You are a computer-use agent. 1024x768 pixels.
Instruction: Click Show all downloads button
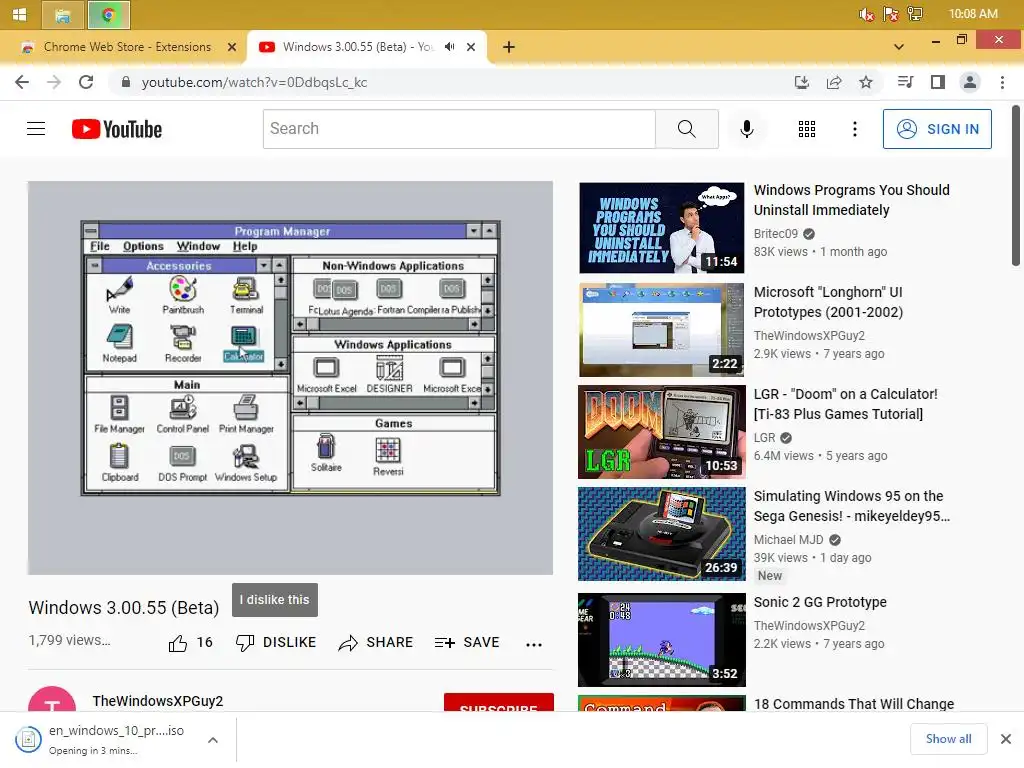point(948,739)
